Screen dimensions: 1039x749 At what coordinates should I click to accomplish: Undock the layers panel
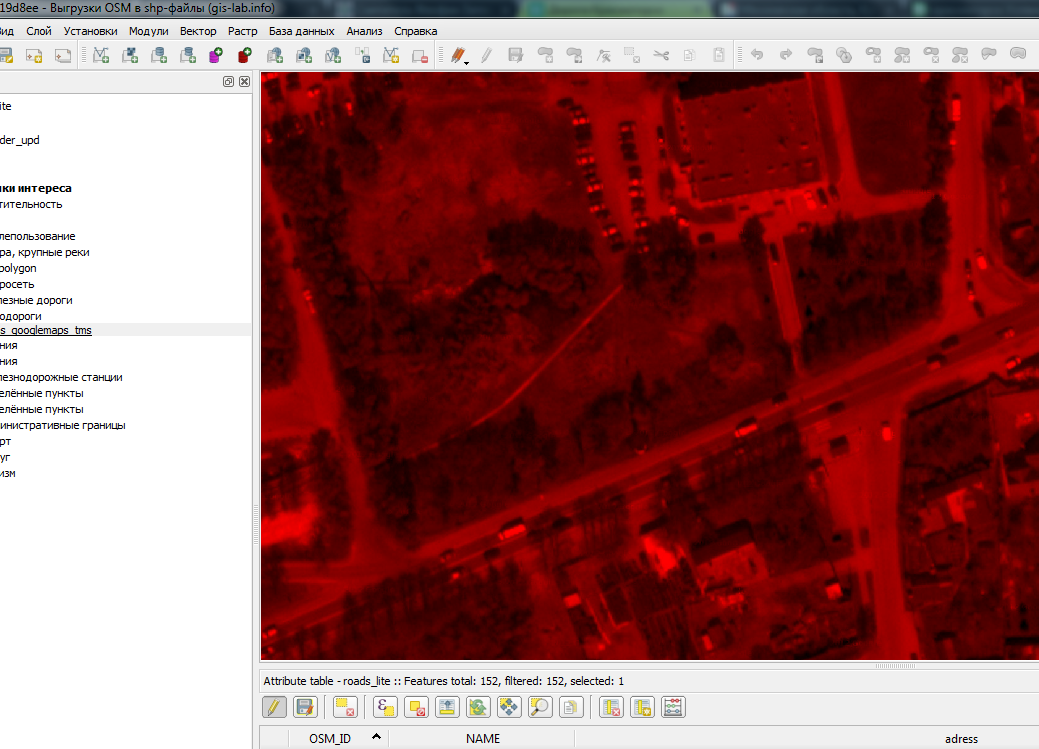(x=228, y=81)
